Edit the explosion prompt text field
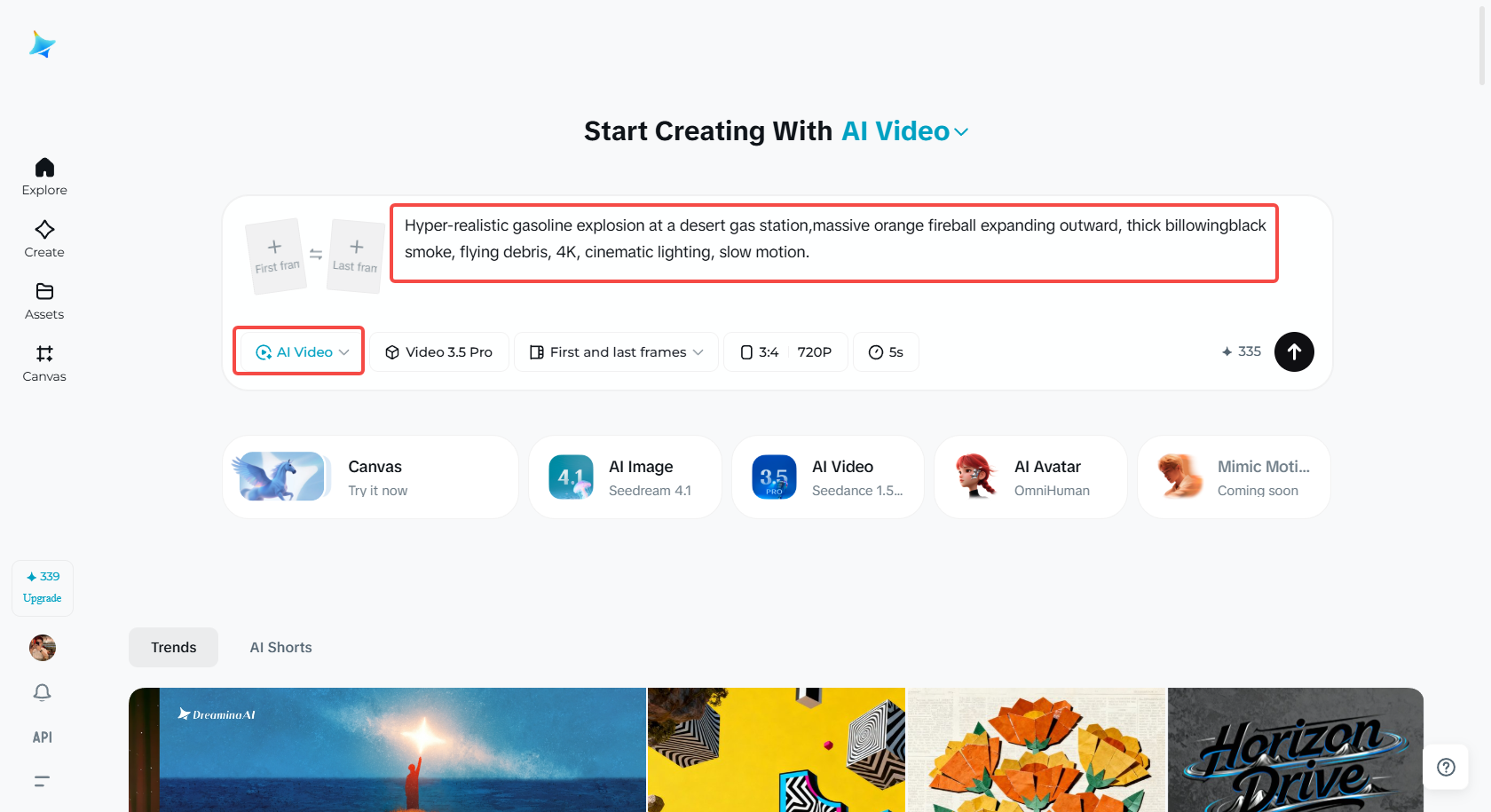Image resolution: width=1491 pixels, height=812 pixels. [832, 242]
